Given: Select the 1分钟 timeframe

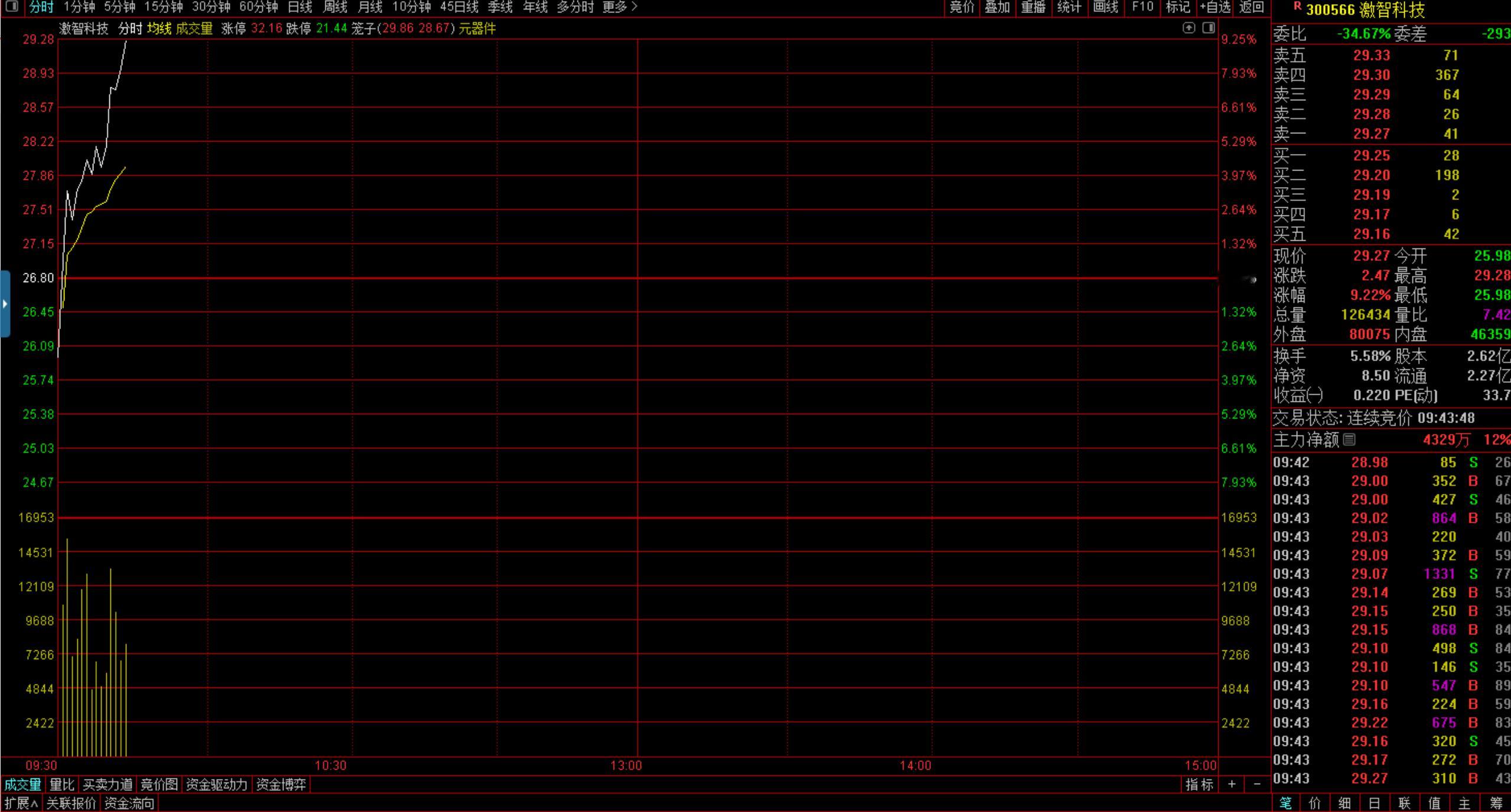Looking at the screenshot, I should pos(79,7).
